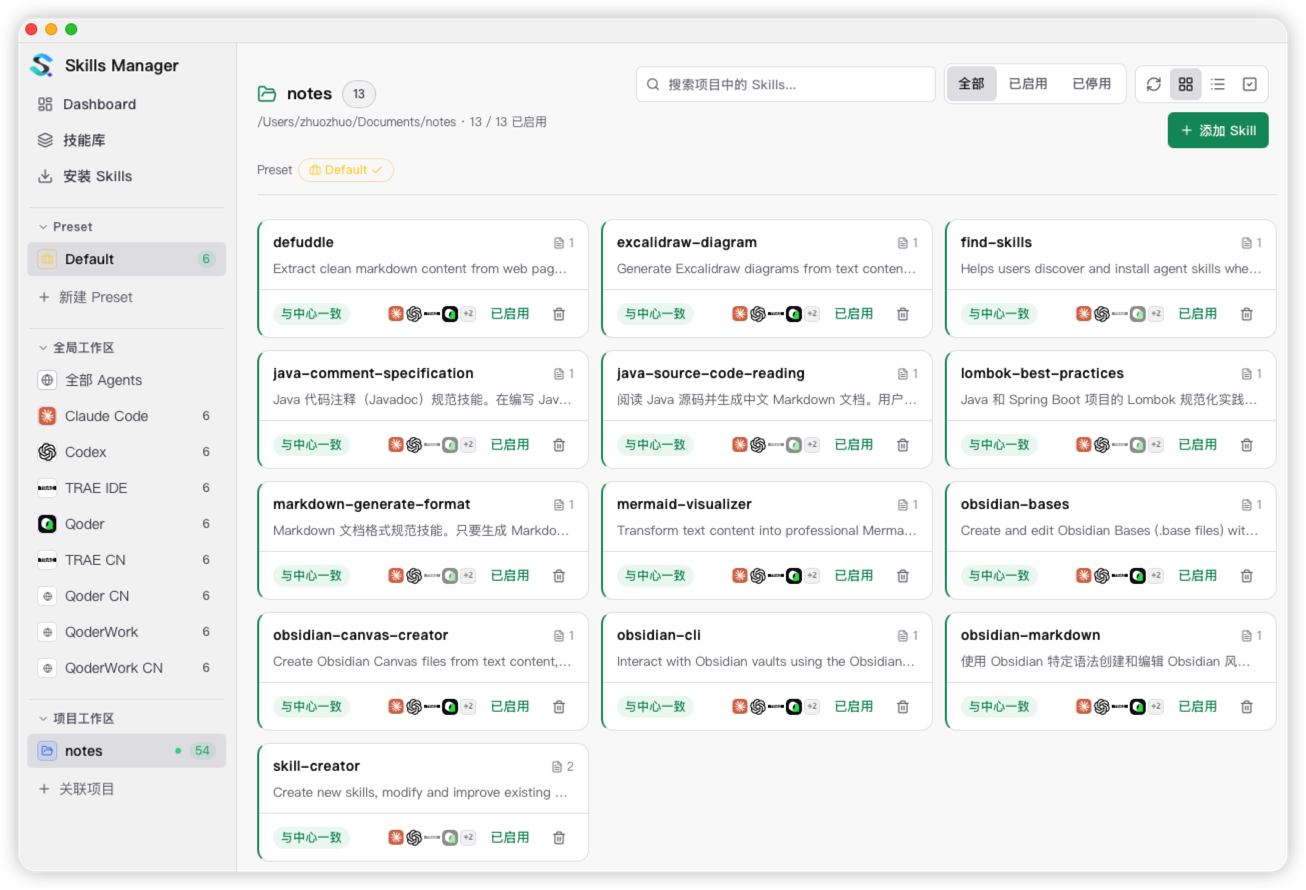Click Claude Code icon on defuddle card
The height and width of the screenshot is (890, 1306).
coord(396,313)
